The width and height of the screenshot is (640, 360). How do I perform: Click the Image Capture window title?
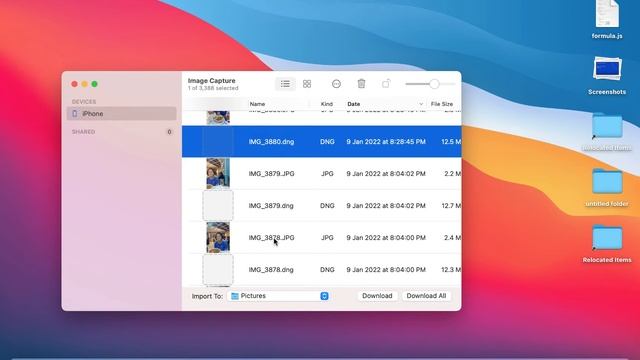tap(211, 81)
